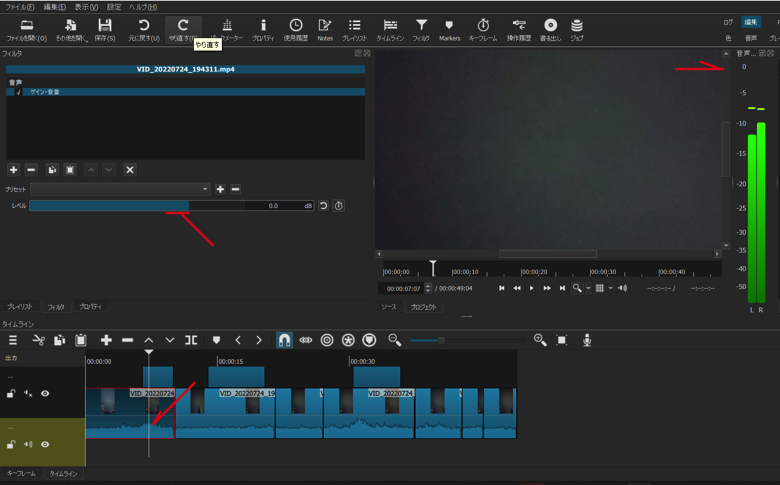Split the clip at the playhead
Image resolution: width=780 pixels, height=485 pixels.
pos(191,340)
